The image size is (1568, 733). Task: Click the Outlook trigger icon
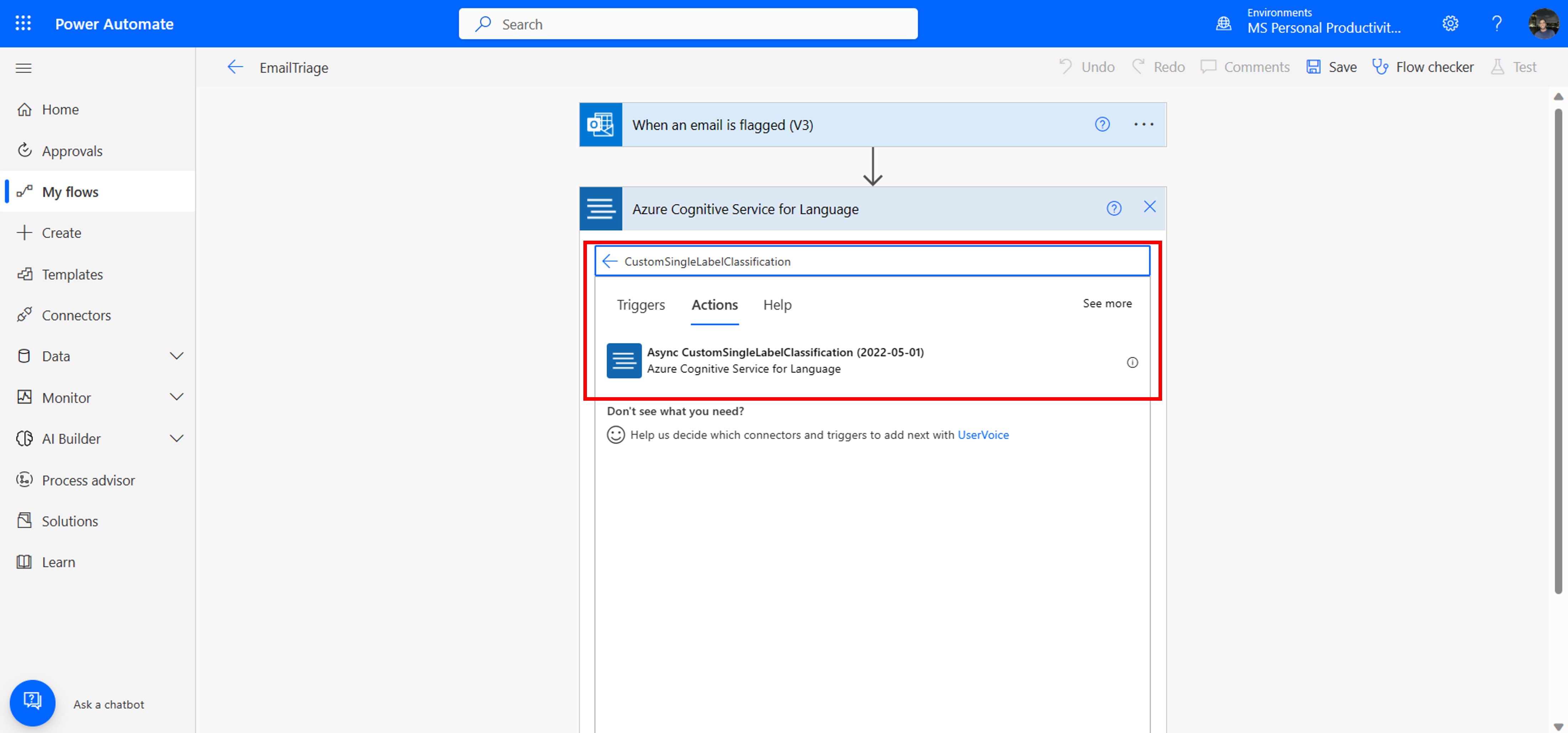601,124
